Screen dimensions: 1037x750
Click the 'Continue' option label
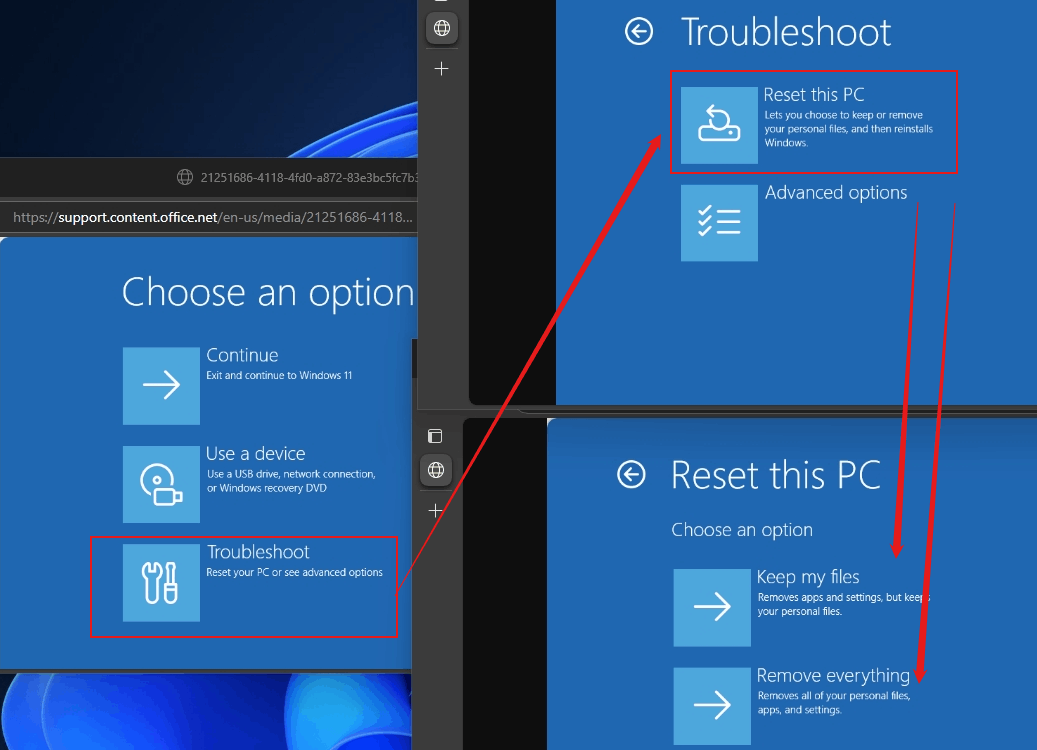tap(242, 355)
